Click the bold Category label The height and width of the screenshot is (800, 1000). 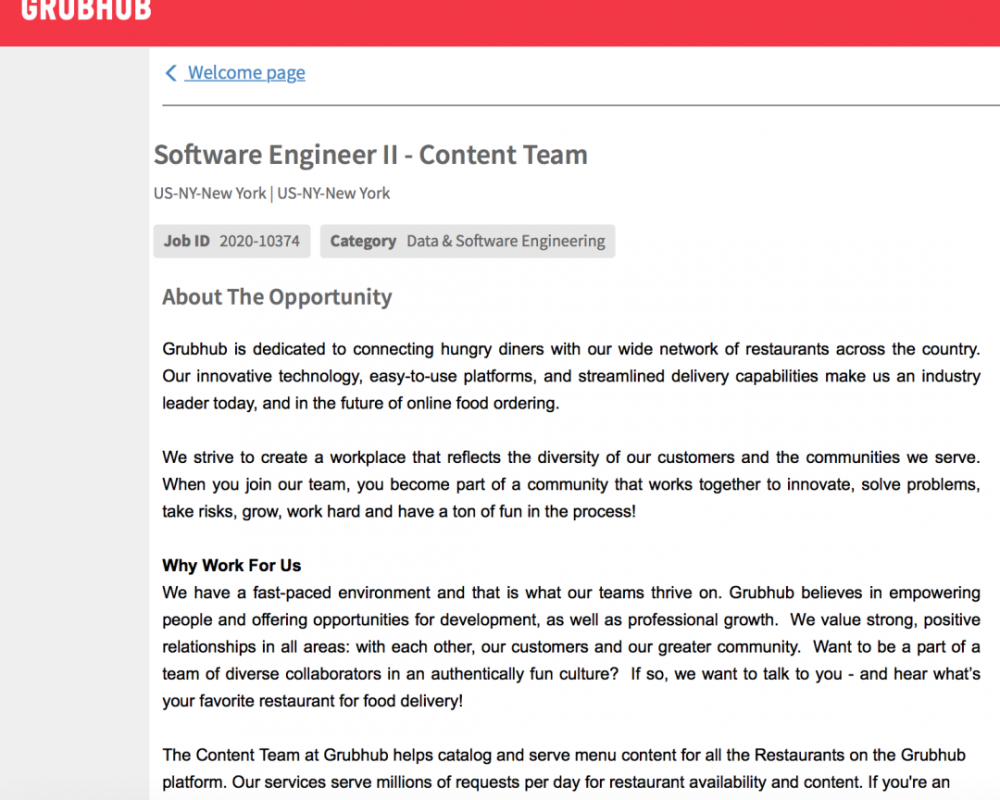click(x=363, y=241)
